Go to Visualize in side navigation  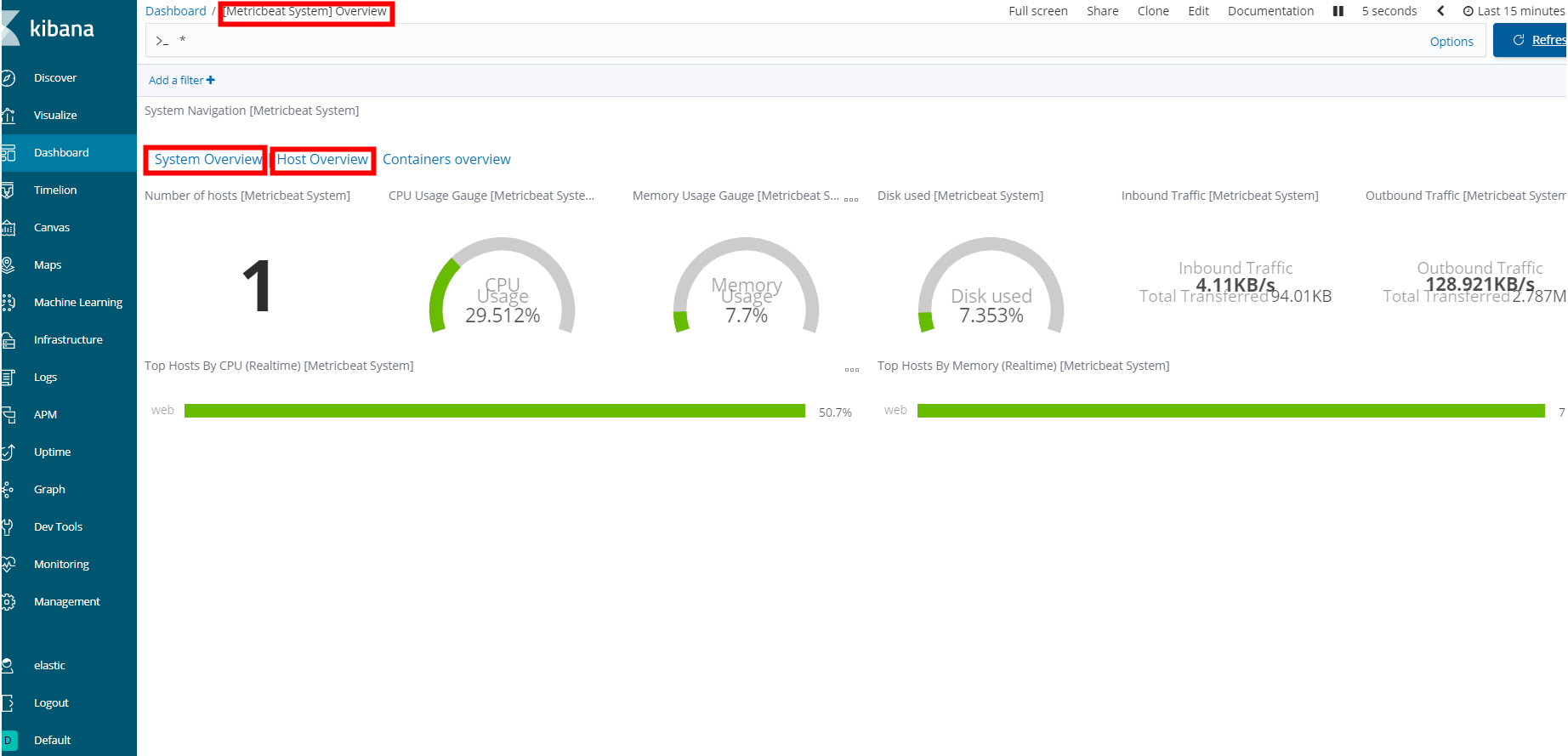(x=55, y=116)
